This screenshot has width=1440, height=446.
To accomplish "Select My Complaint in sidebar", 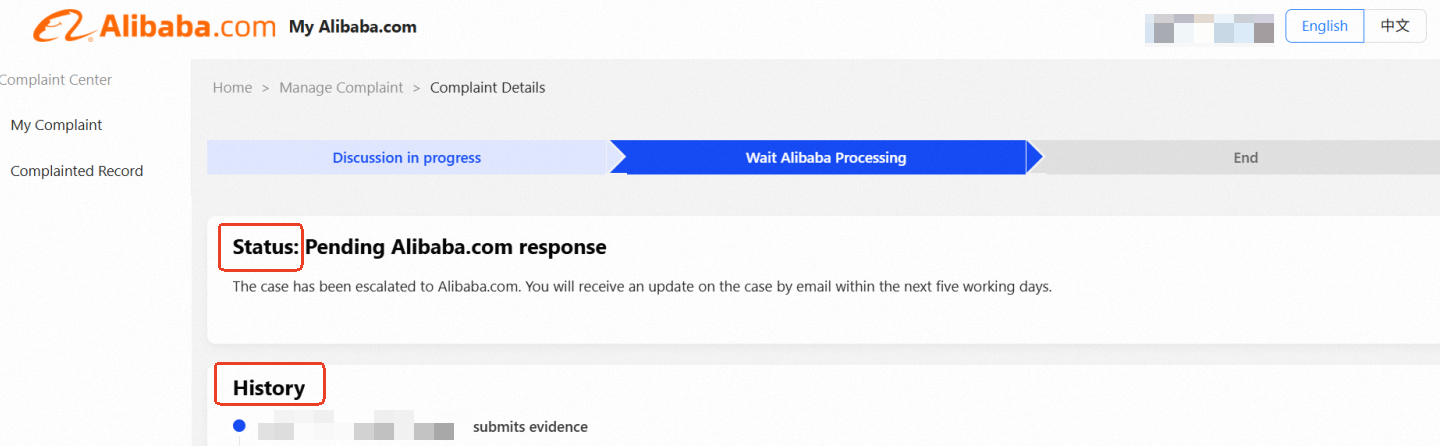I will [56, 125].
